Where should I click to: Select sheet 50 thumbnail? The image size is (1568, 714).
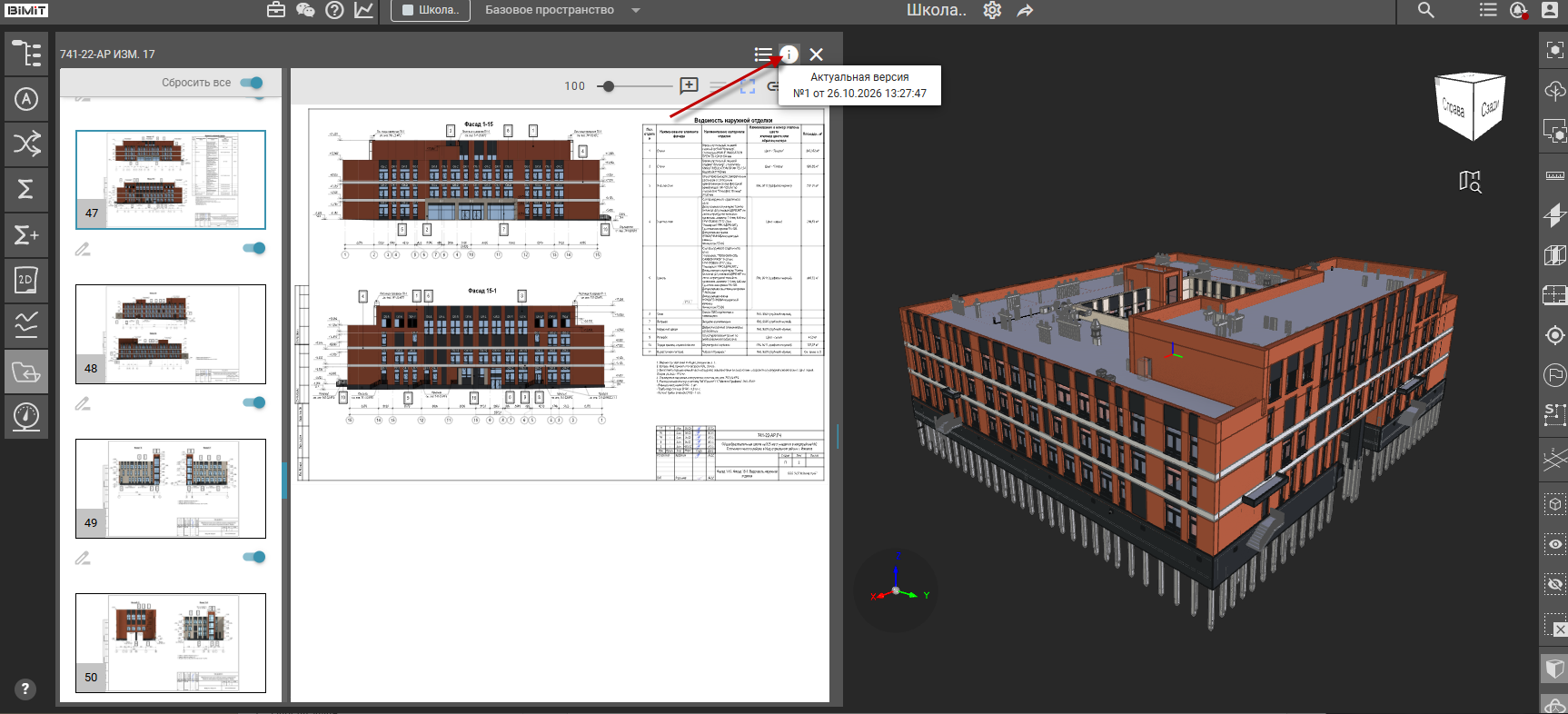171,643
